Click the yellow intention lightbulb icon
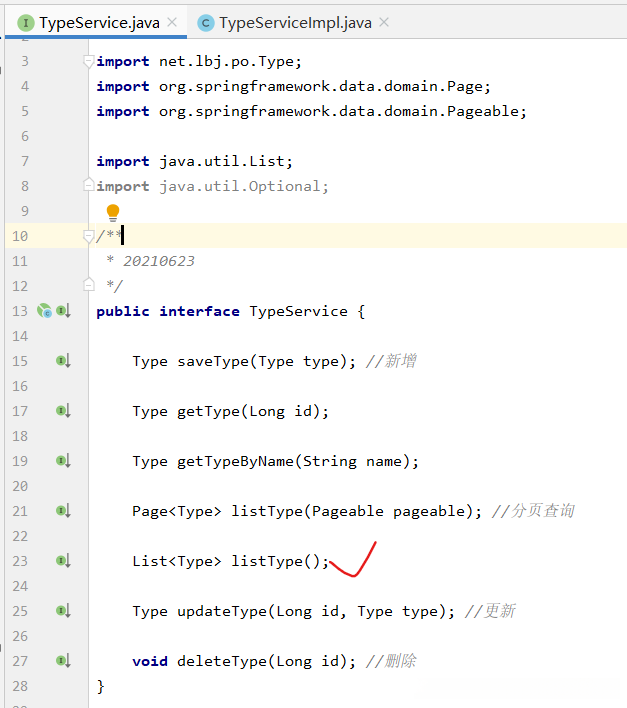Image resolution: width=627 pixels, height=708 pixels. [x=113, y=213]
